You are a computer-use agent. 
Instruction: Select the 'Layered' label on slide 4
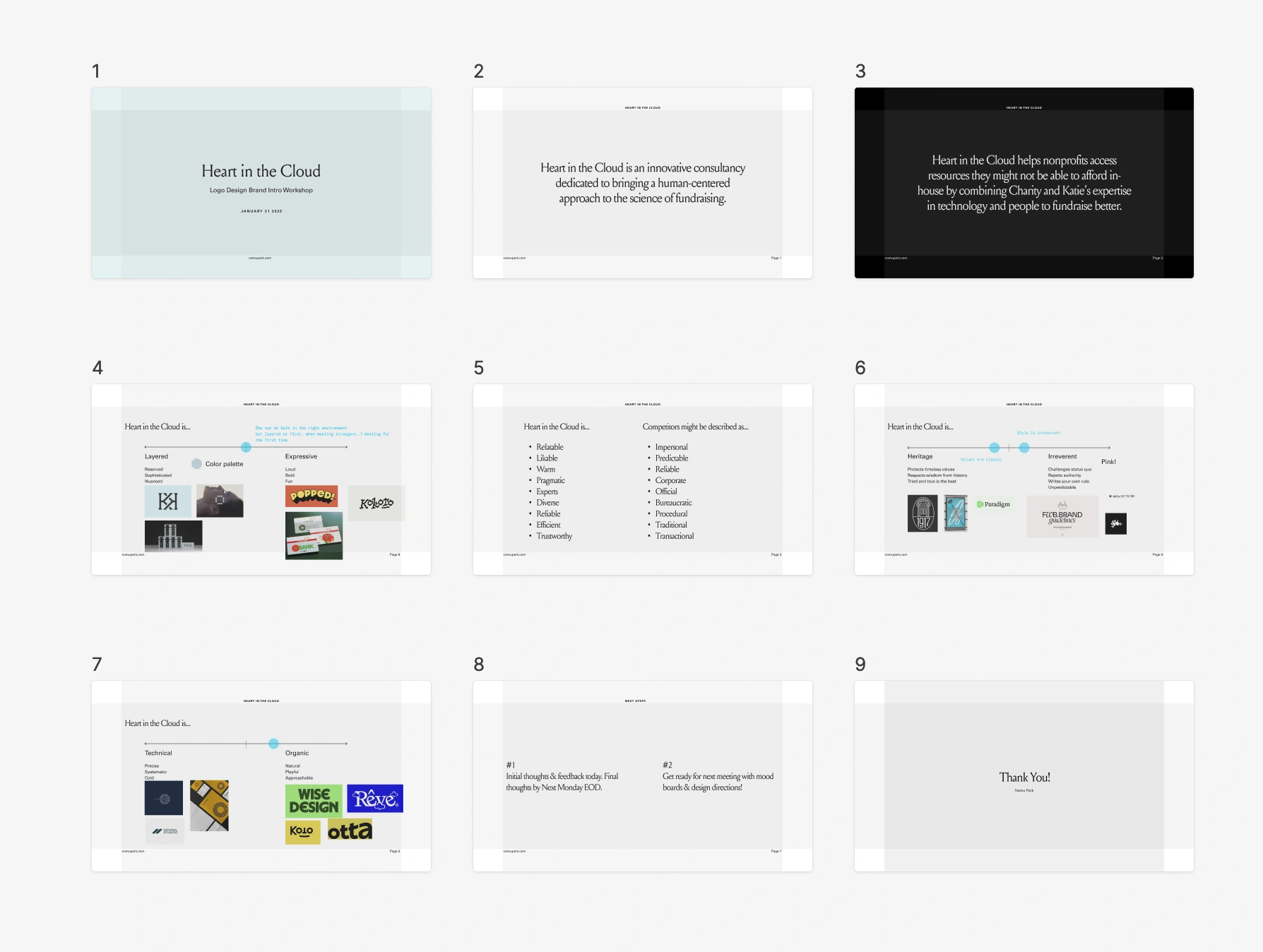coord(157,456)
